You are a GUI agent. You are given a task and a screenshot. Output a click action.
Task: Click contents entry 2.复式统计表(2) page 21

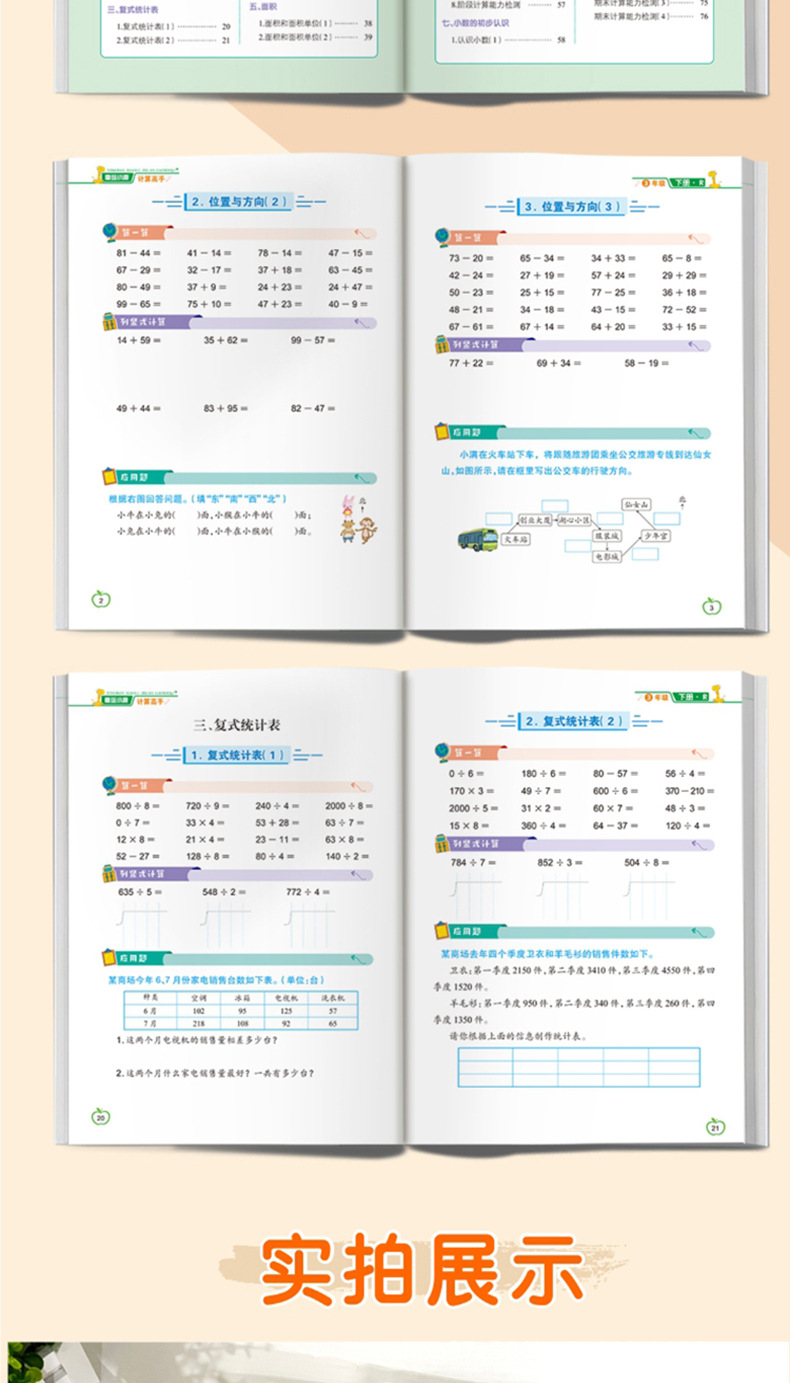click(173, 40)
